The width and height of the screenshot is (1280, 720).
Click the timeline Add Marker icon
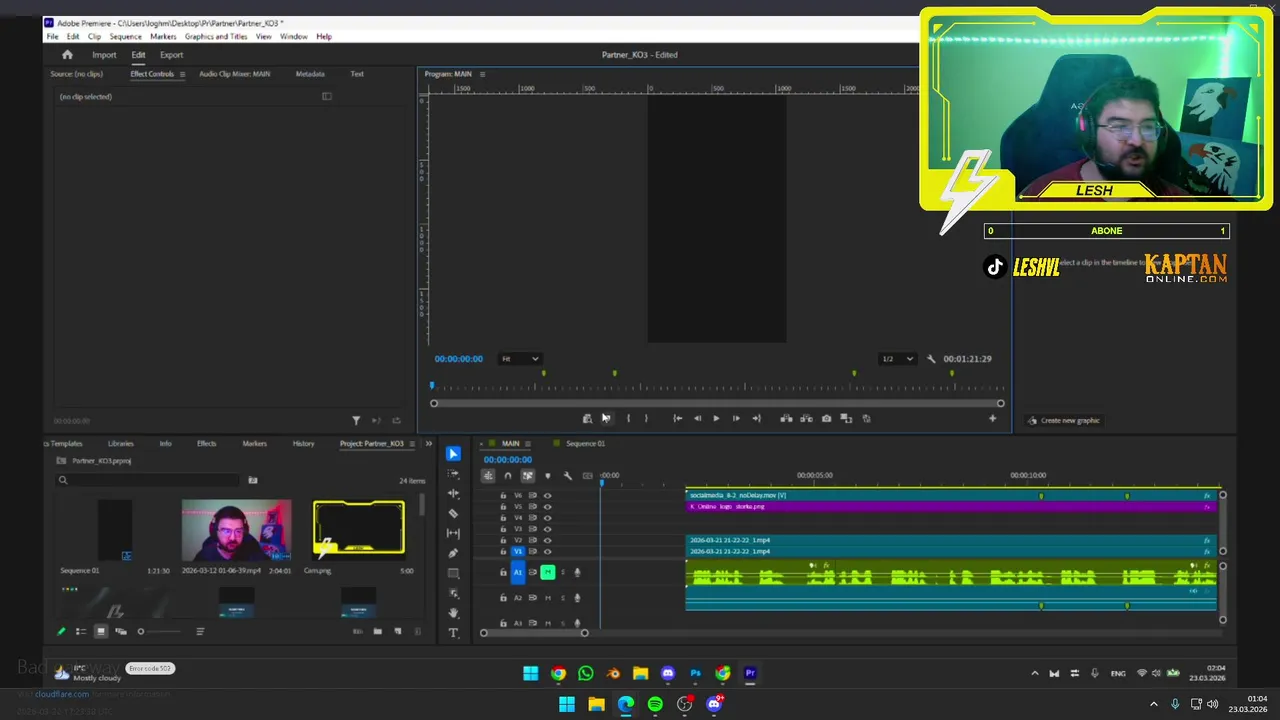547,476
